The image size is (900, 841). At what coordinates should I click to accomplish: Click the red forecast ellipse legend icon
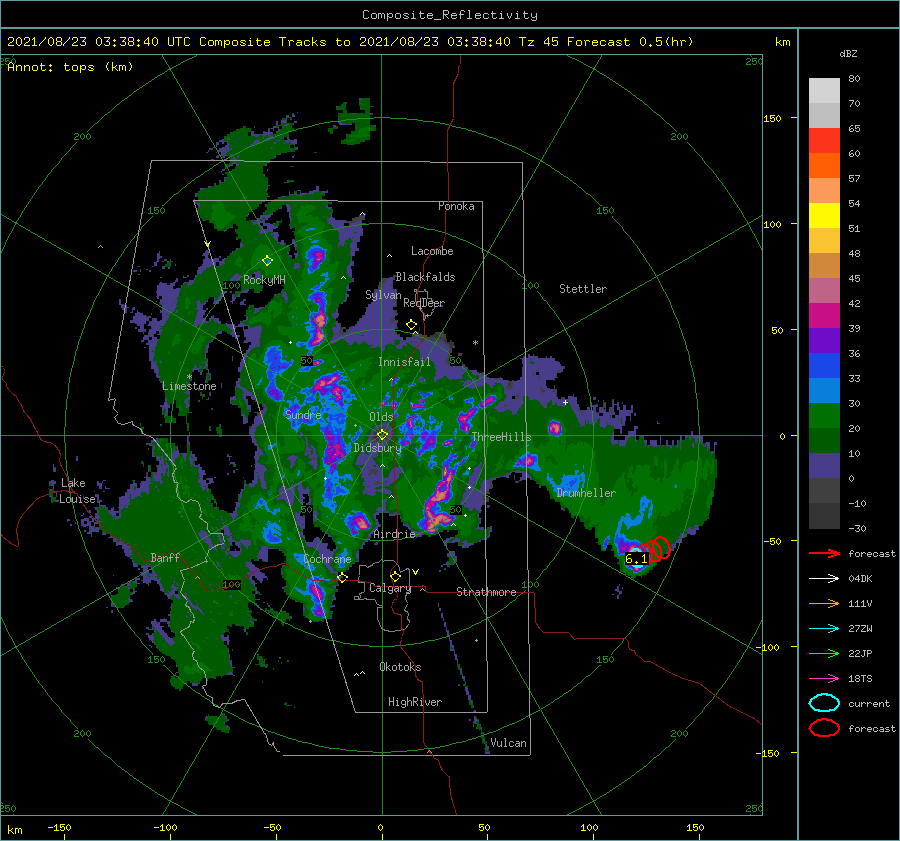coord(824,728)
